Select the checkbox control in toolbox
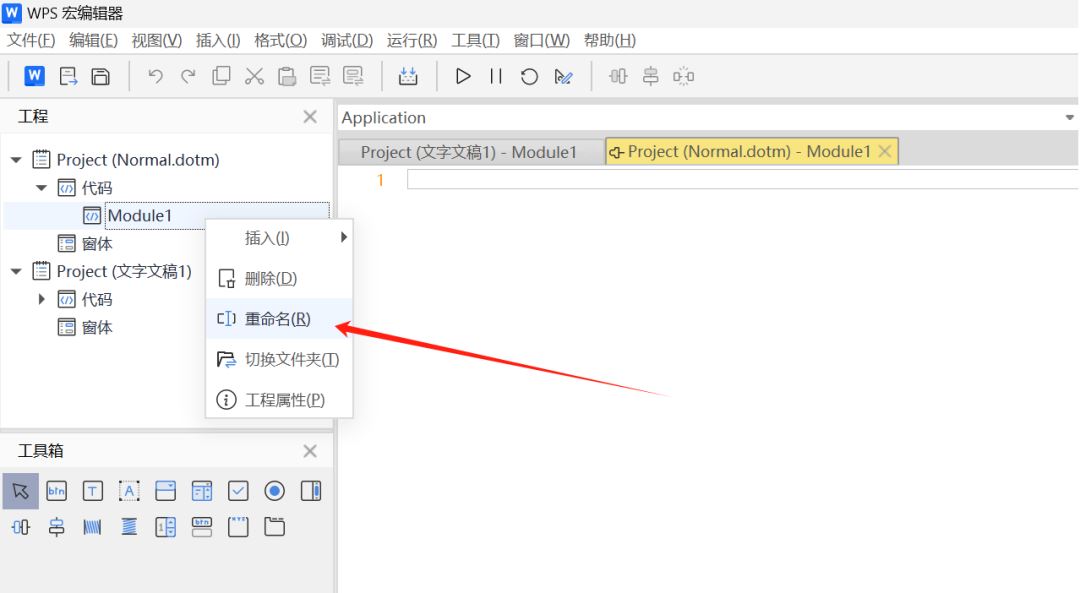Viewport: 1080px width, 593px height. click(x=238, y=491)
